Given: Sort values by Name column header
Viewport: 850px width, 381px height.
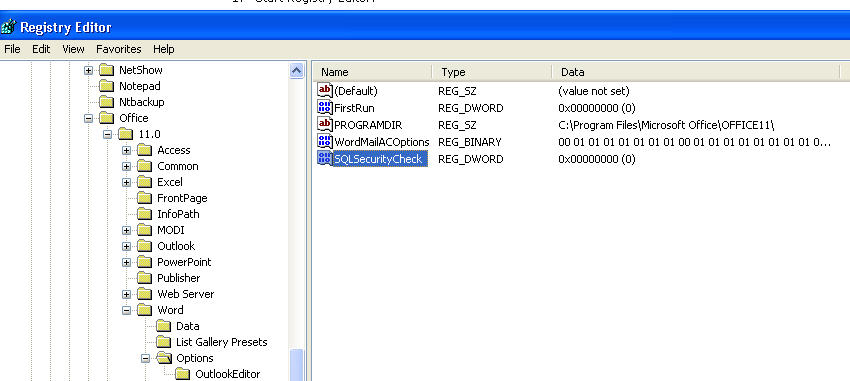Looking at the screenshot, I should [373, 72].
